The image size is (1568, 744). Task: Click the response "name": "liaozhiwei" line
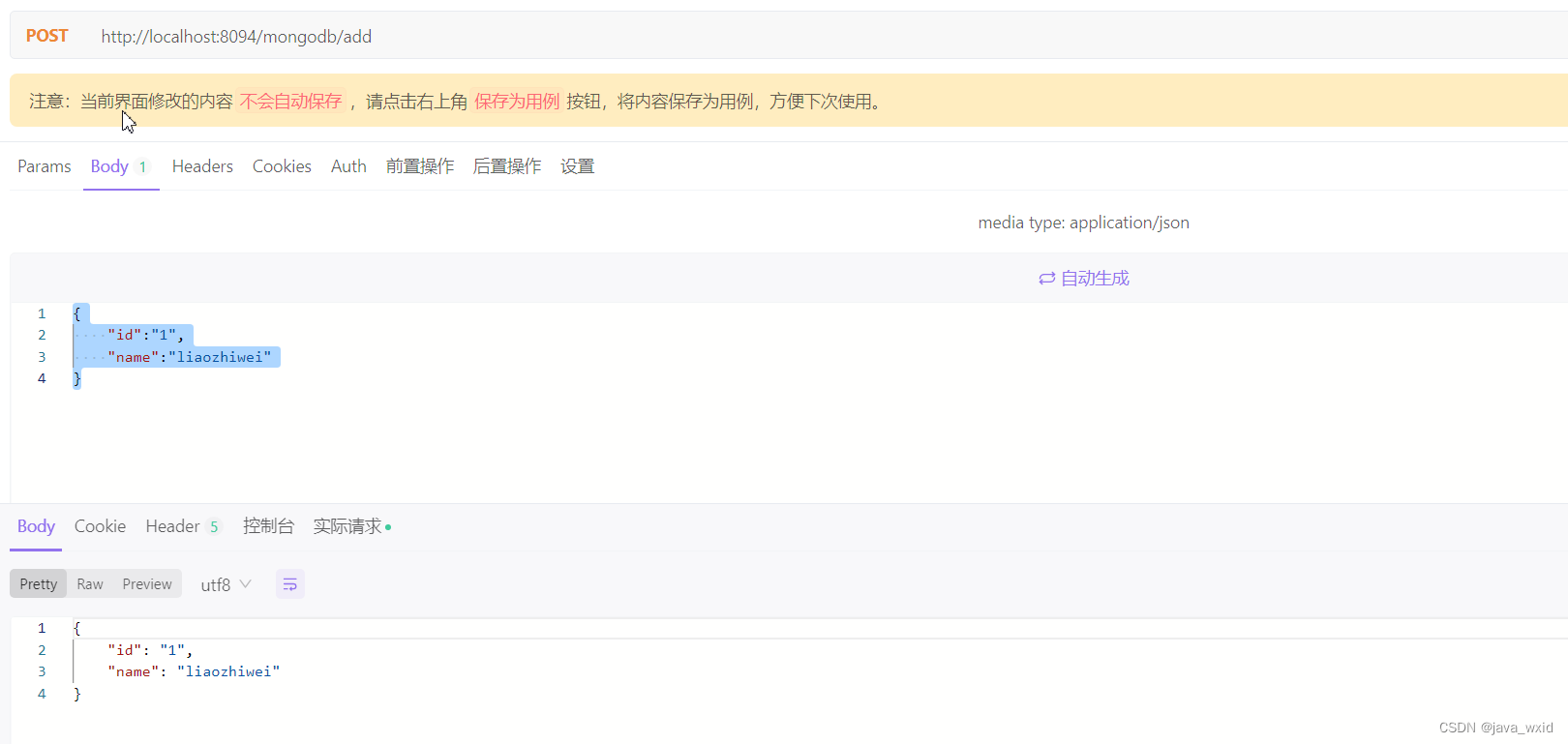tap(194, 671)
